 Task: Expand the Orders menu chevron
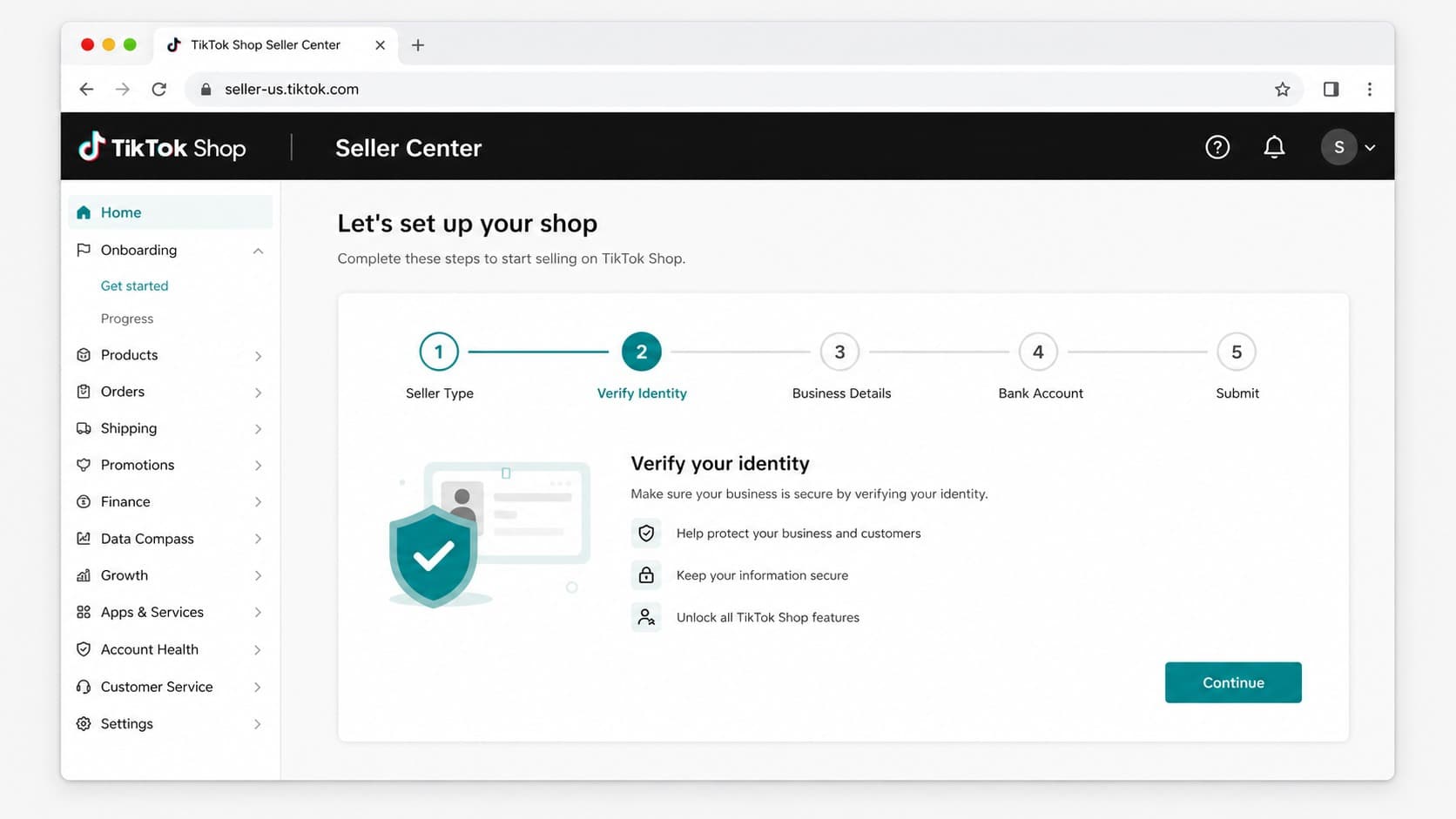pyautogui.click(x=258, y=393)
